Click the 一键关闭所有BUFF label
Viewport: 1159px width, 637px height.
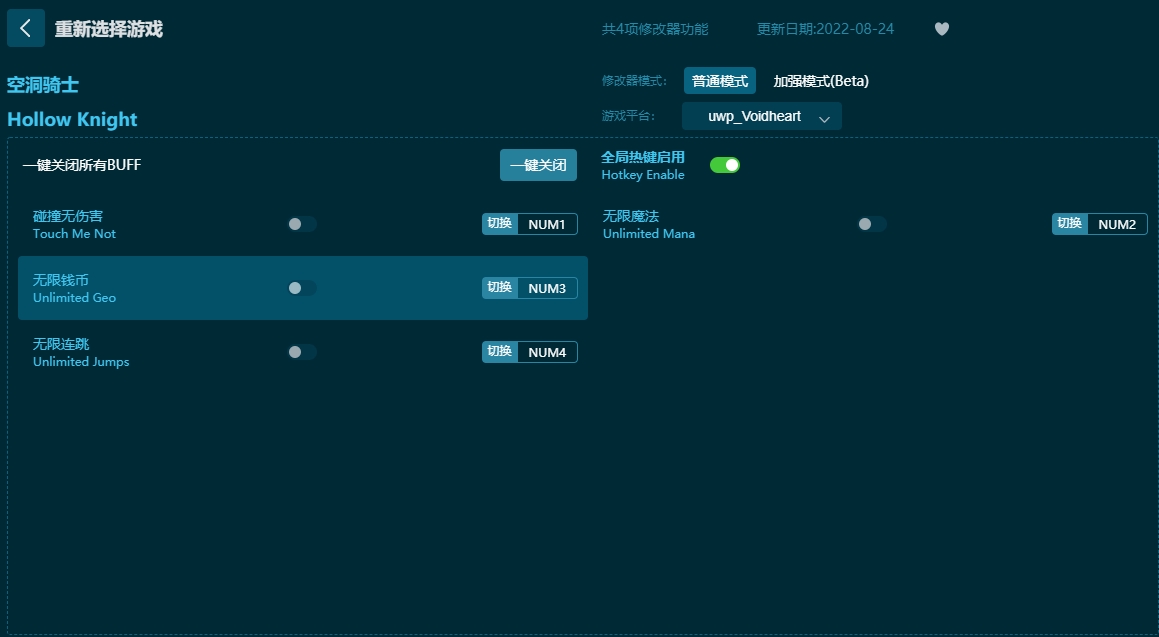coord(81,165)
